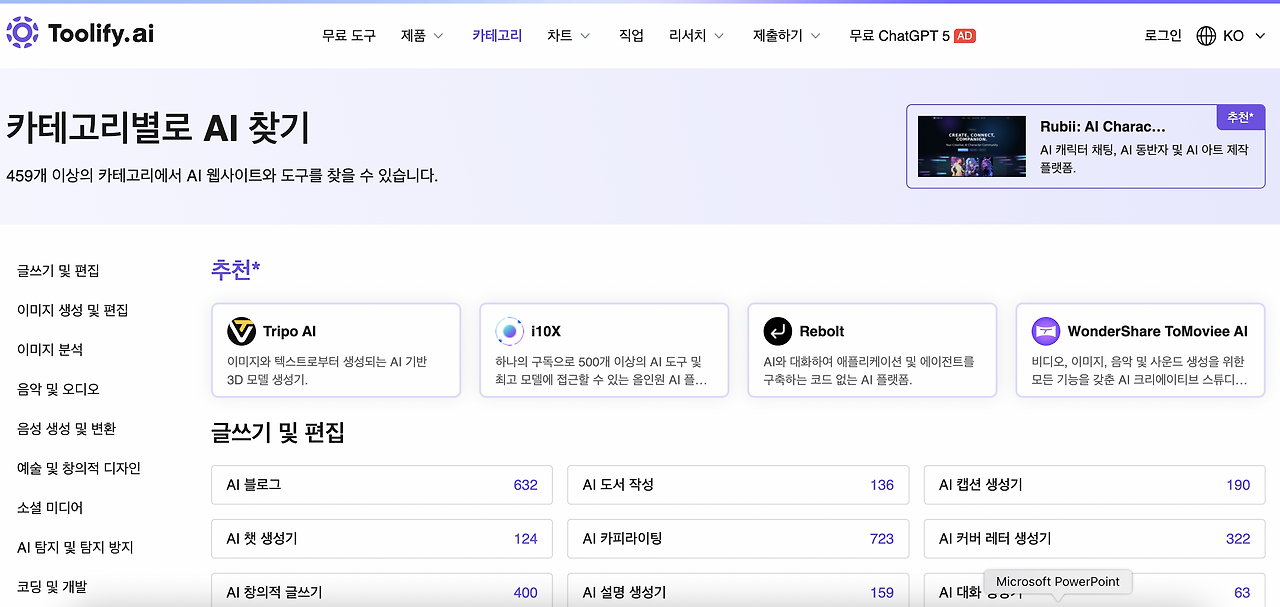1280x607 pixels.
Task: Open the AI 설명 생성기 category
Action: click(739, 592)
